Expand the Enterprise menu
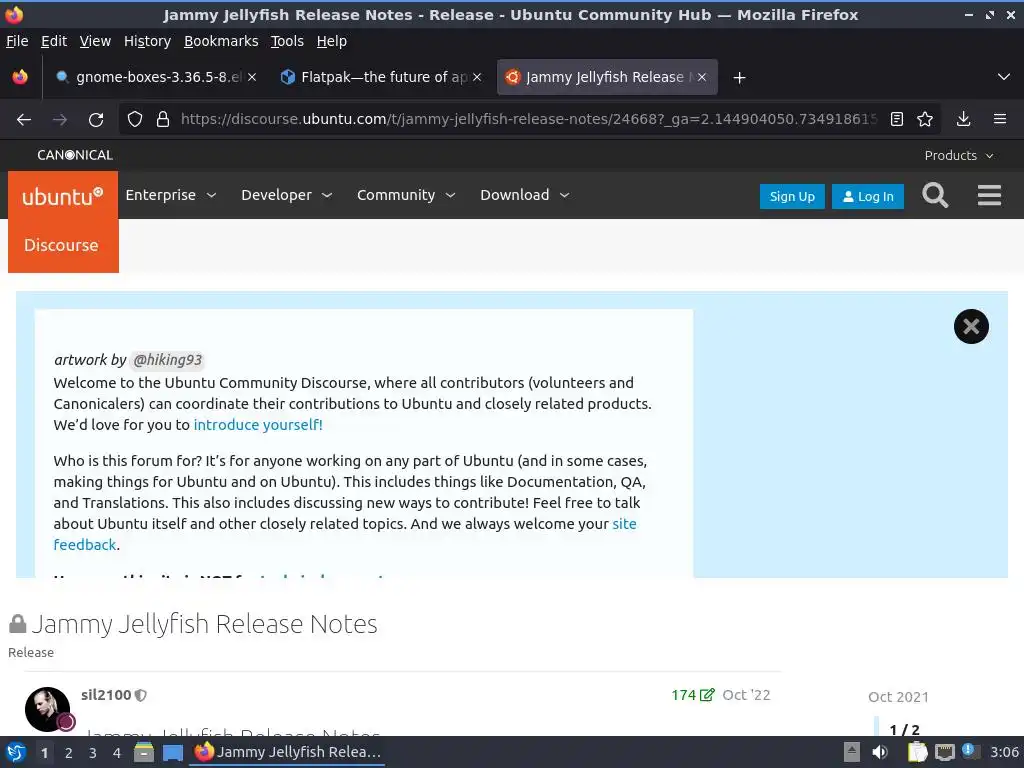Viewport: 1024px width, 768px height. (x=170, y=195)
